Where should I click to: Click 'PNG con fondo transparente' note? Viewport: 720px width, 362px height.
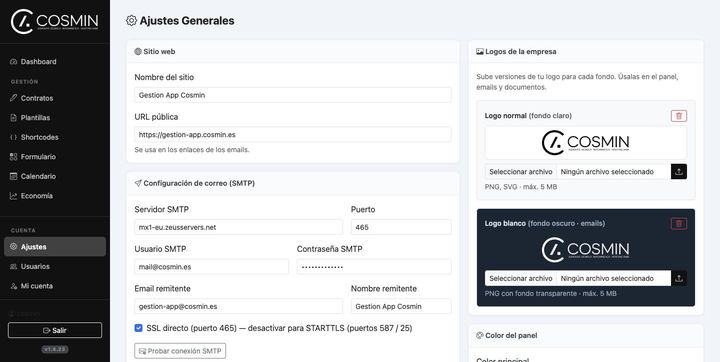pos(551,293)
